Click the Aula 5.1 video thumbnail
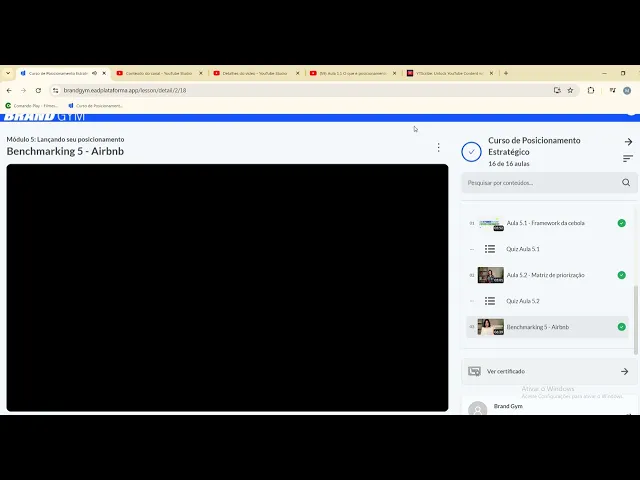The height and width of the screenshot is (480, 640). pyautogui.click(x=491, y=223)
